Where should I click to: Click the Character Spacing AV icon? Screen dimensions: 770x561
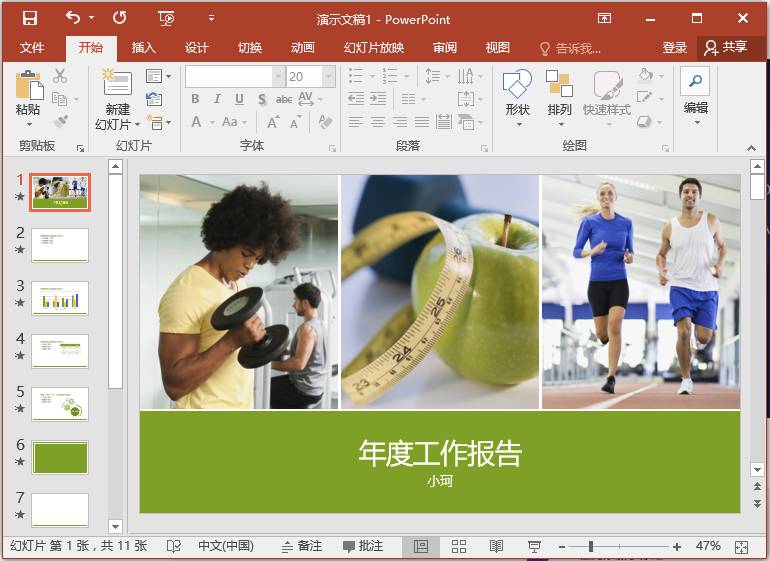306,99
